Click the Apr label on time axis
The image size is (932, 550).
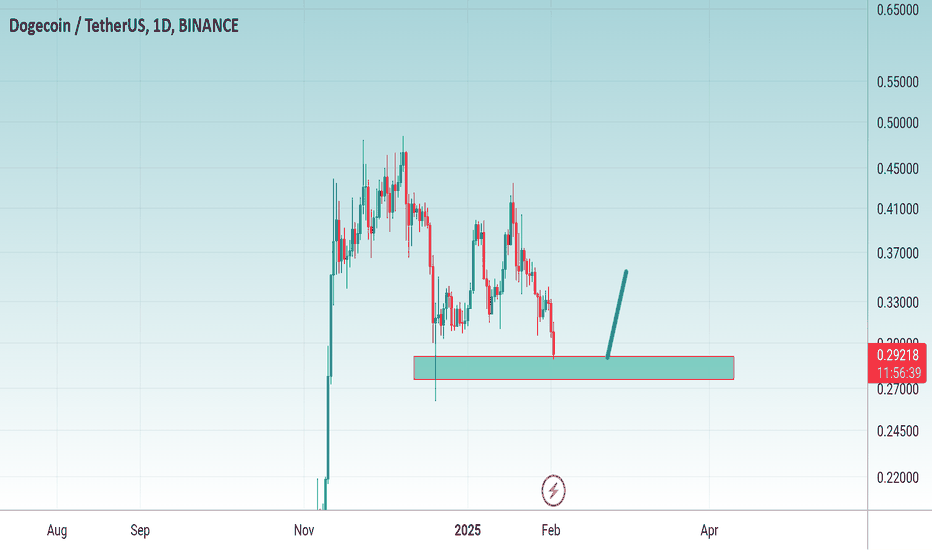click(x=710, y=530)
